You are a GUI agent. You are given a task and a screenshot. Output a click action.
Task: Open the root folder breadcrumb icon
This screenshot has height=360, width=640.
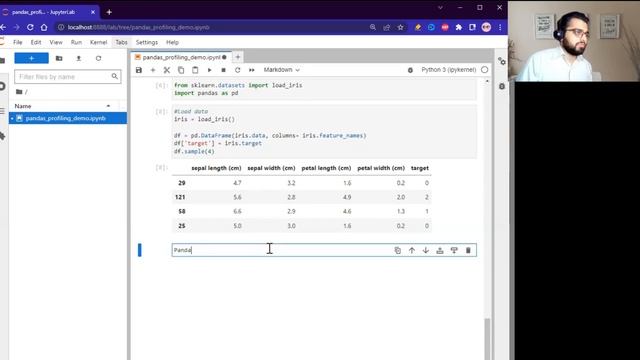[19, 92]
